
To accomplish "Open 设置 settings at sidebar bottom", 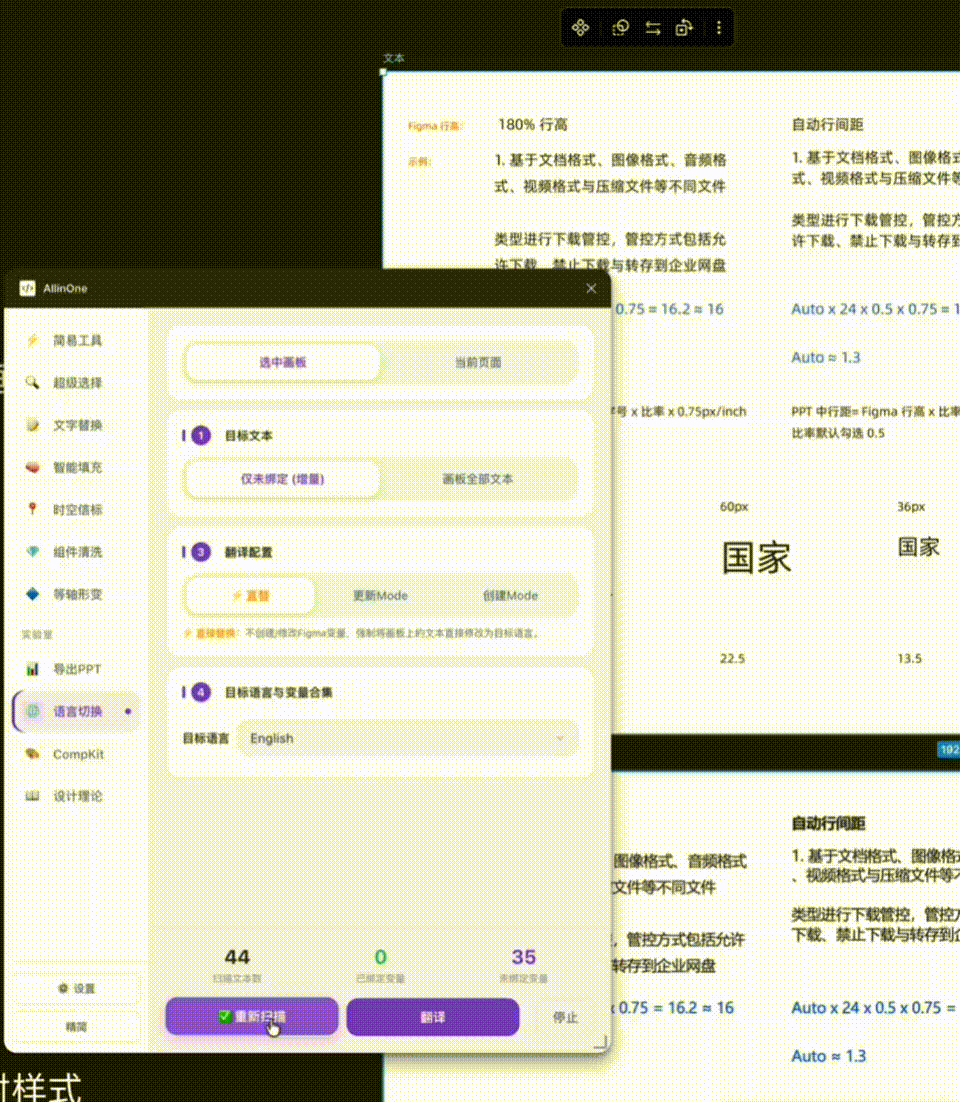I will (x=76, y=988).
